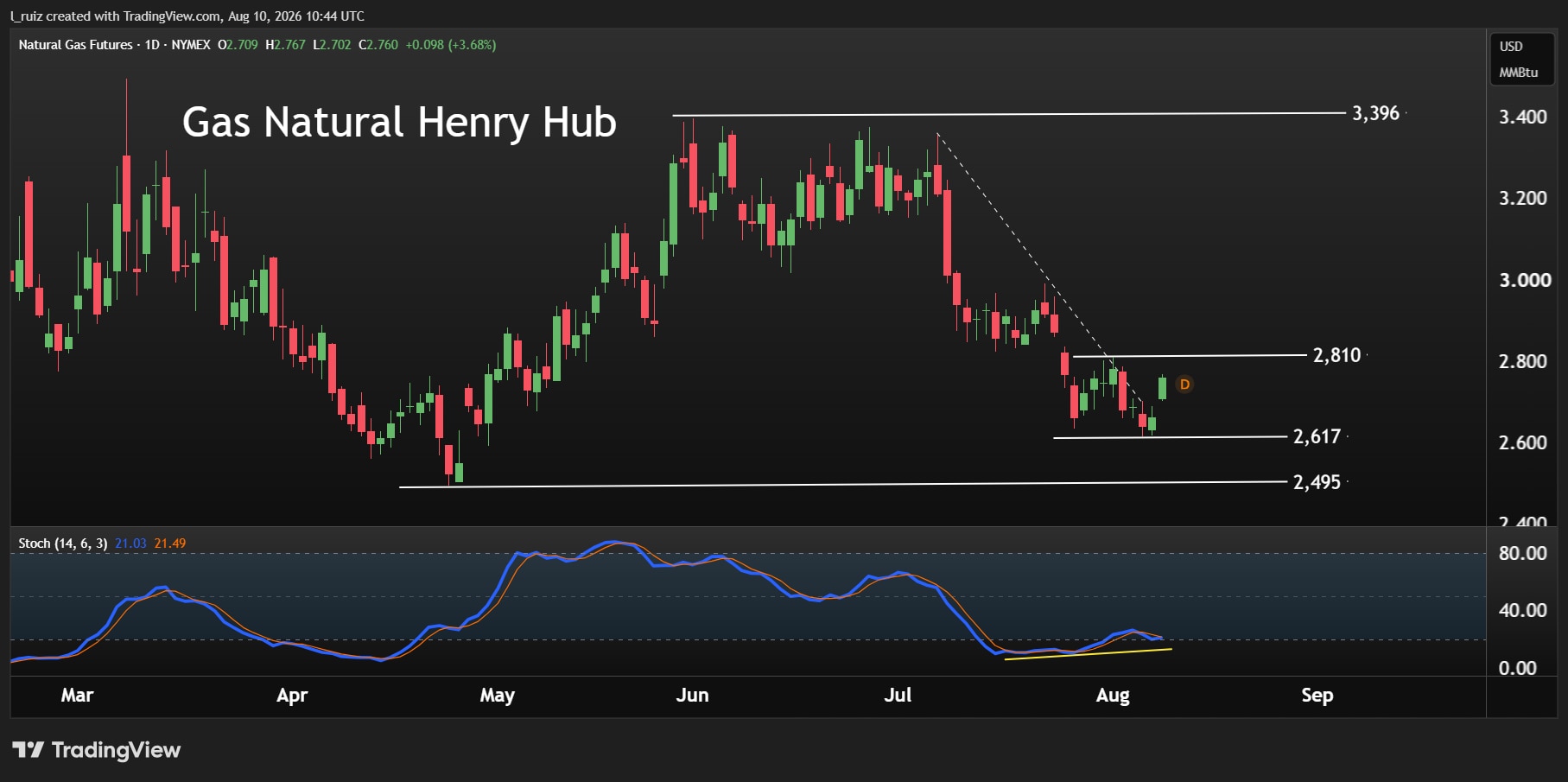Click the Apr label on the time axis
The image size is (1568, 782).
(x=292, y=696)
